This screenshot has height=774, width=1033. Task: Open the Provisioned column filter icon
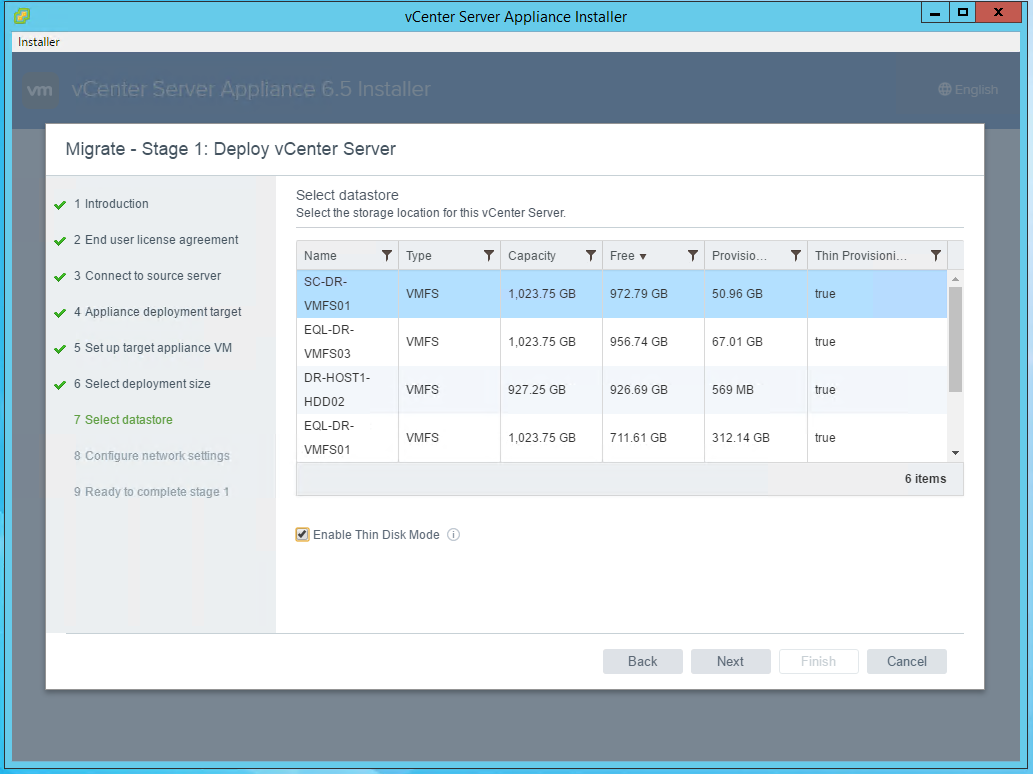[796, 256]
